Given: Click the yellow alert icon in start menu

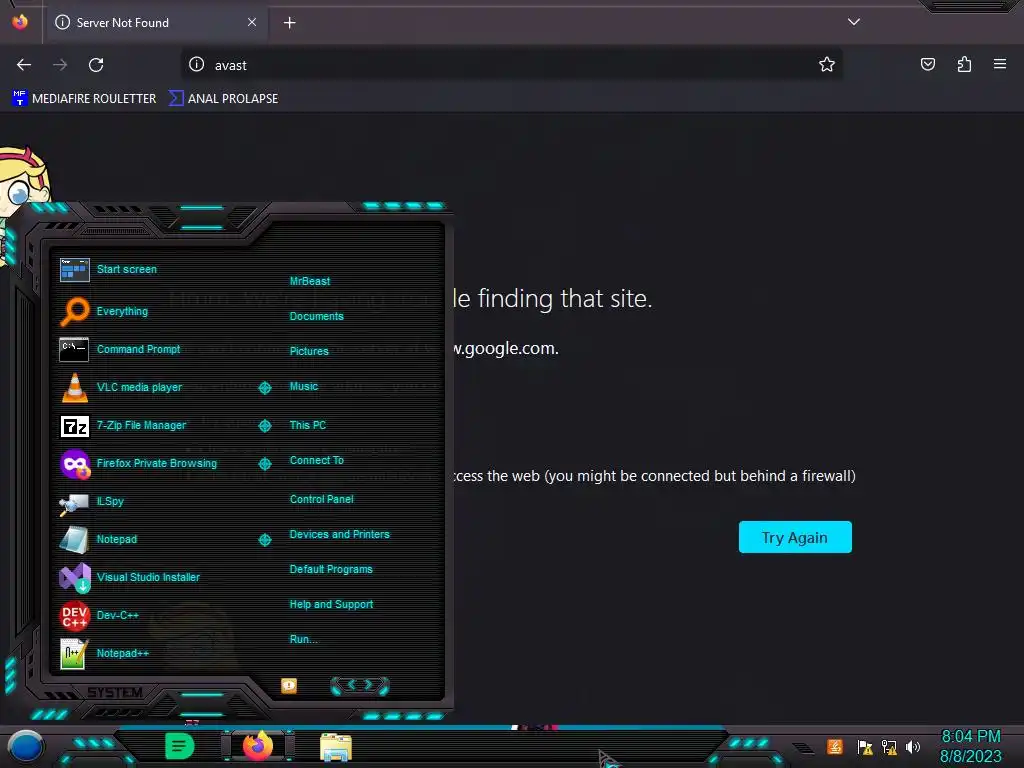Looking at the screenshot, I should coord(289,685).
